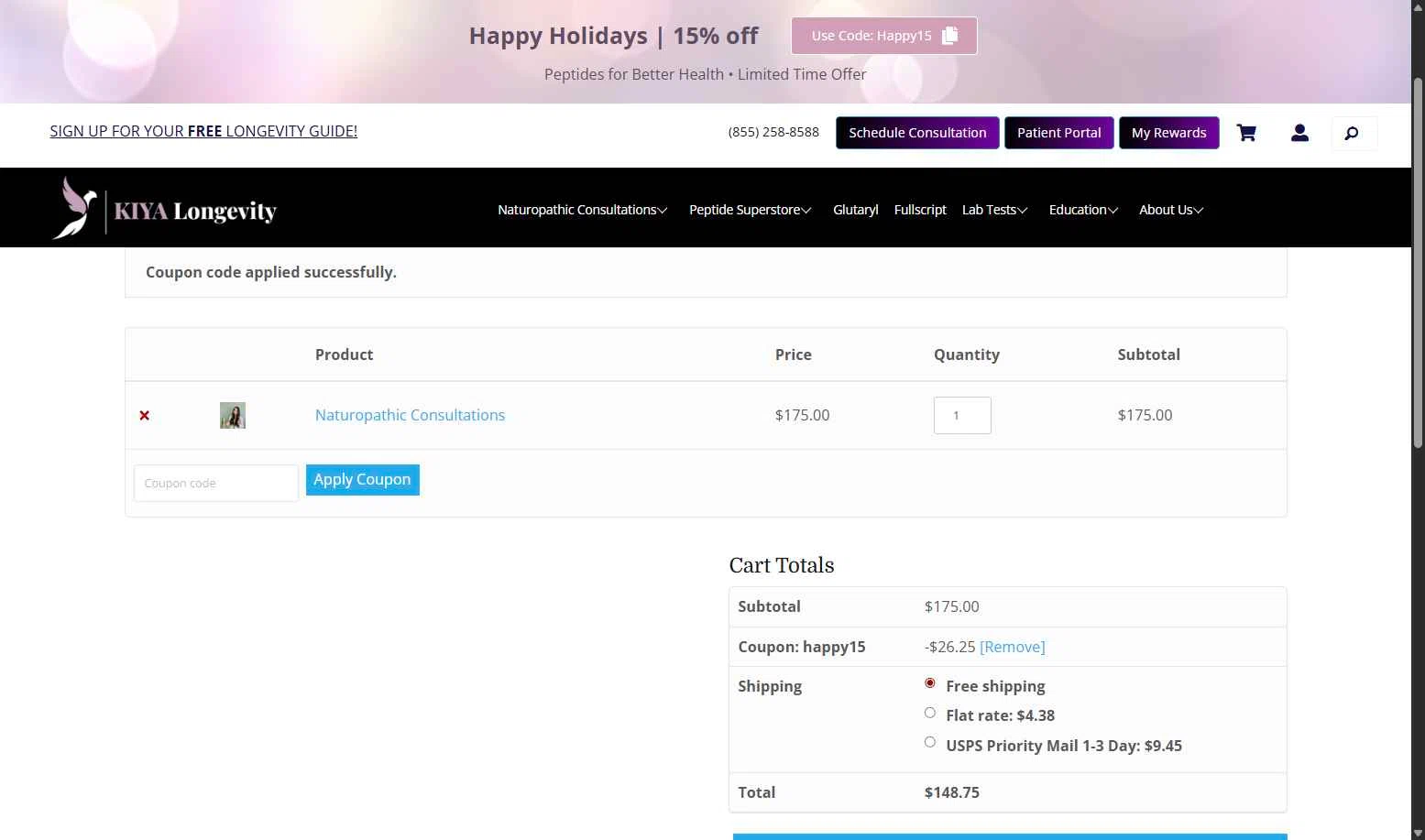The width and height of the screenshot is (1425, 840).
Task: Open My Rewards
Action: (x=1168, y=133)
